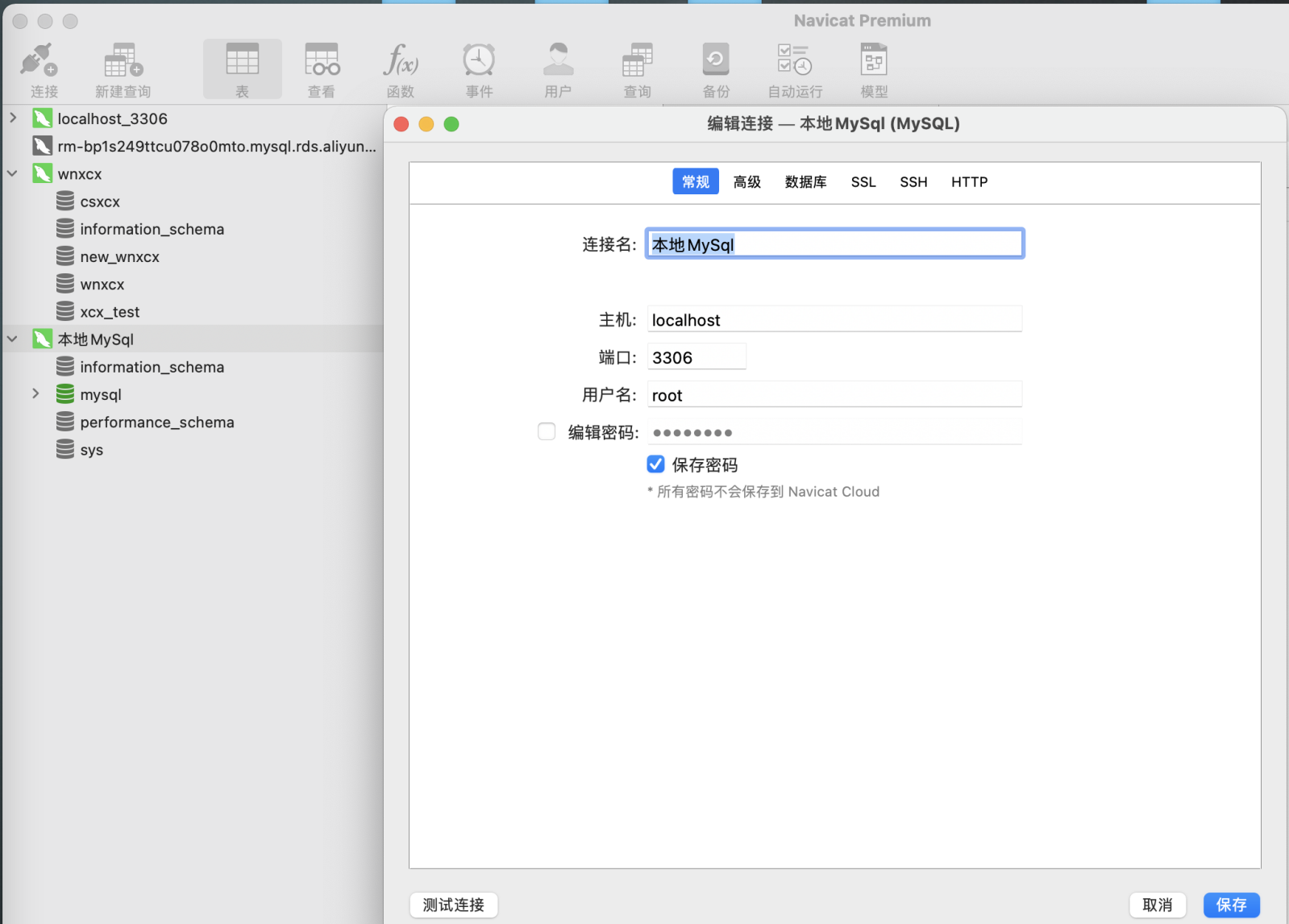Click the sys database icon

click(65, 450)
